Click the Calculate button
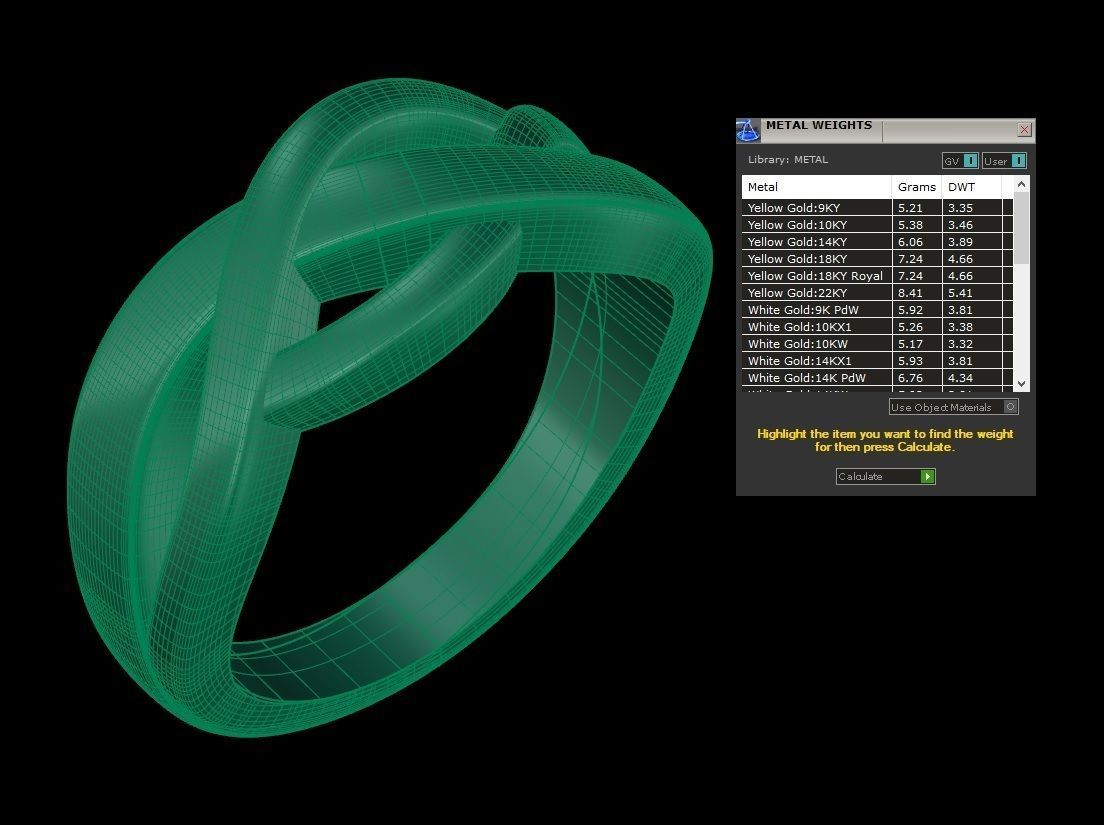1104x825 pixels. tap(886, 477)
